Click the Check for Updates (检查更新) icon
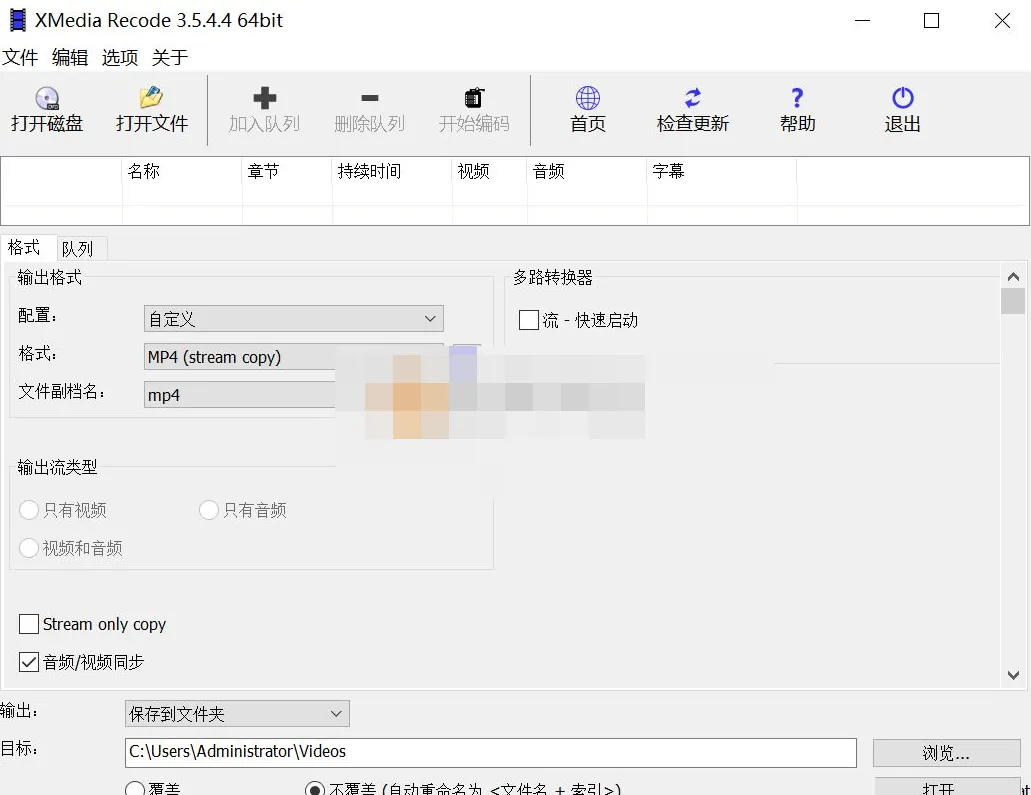Screen dimensions: 1031x795 pyautogui.click(x=692, y=98)
